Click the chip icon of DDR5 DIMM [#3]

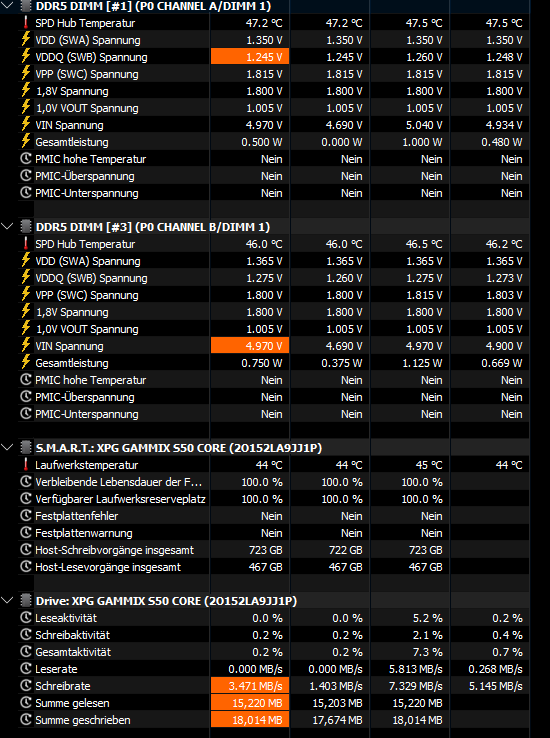tap(26, 226)
